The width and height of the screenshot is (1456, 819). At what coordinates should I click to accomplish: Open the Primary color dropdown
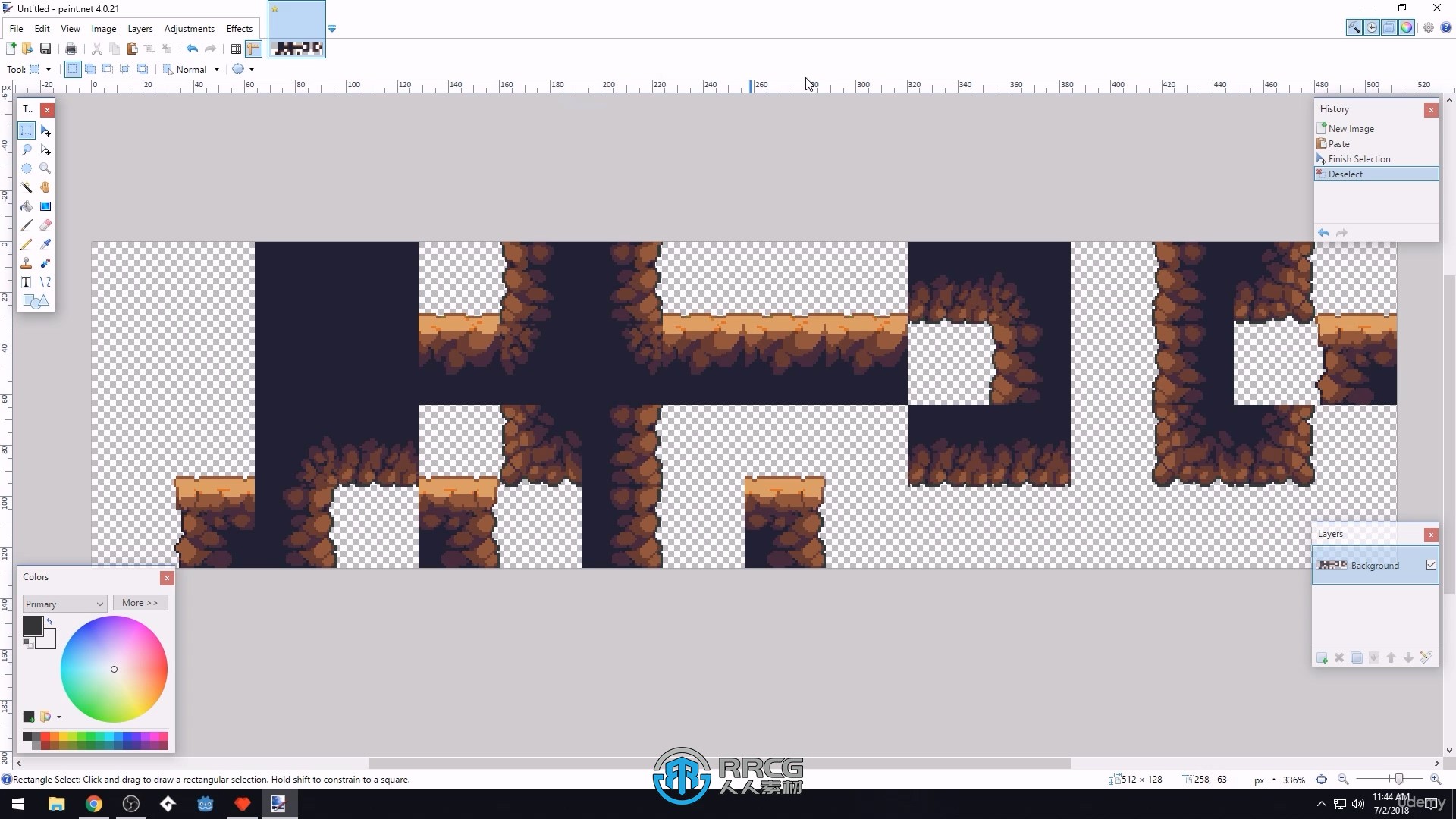click(64, 604)
